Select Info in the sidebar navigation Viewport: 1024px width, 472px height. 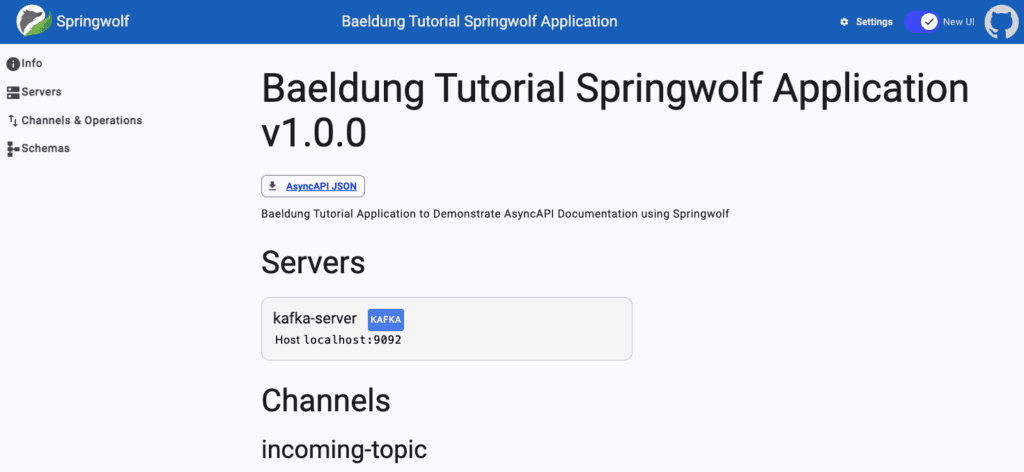[24, 64]
